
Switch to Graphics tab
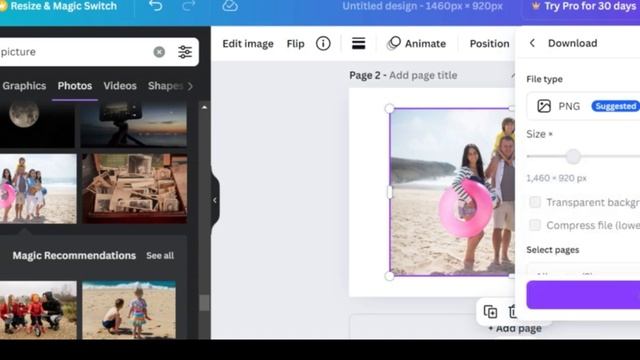click(x=24, y=86)
